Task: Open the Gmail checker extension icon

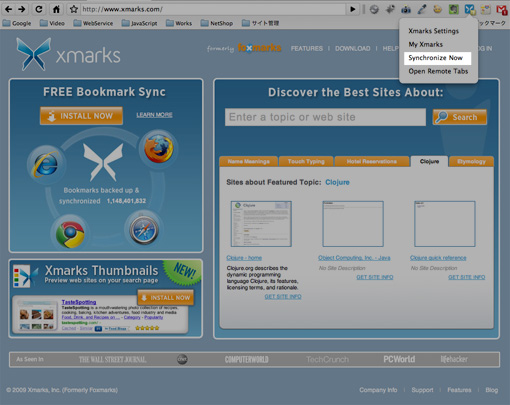Action: [502, 9]
